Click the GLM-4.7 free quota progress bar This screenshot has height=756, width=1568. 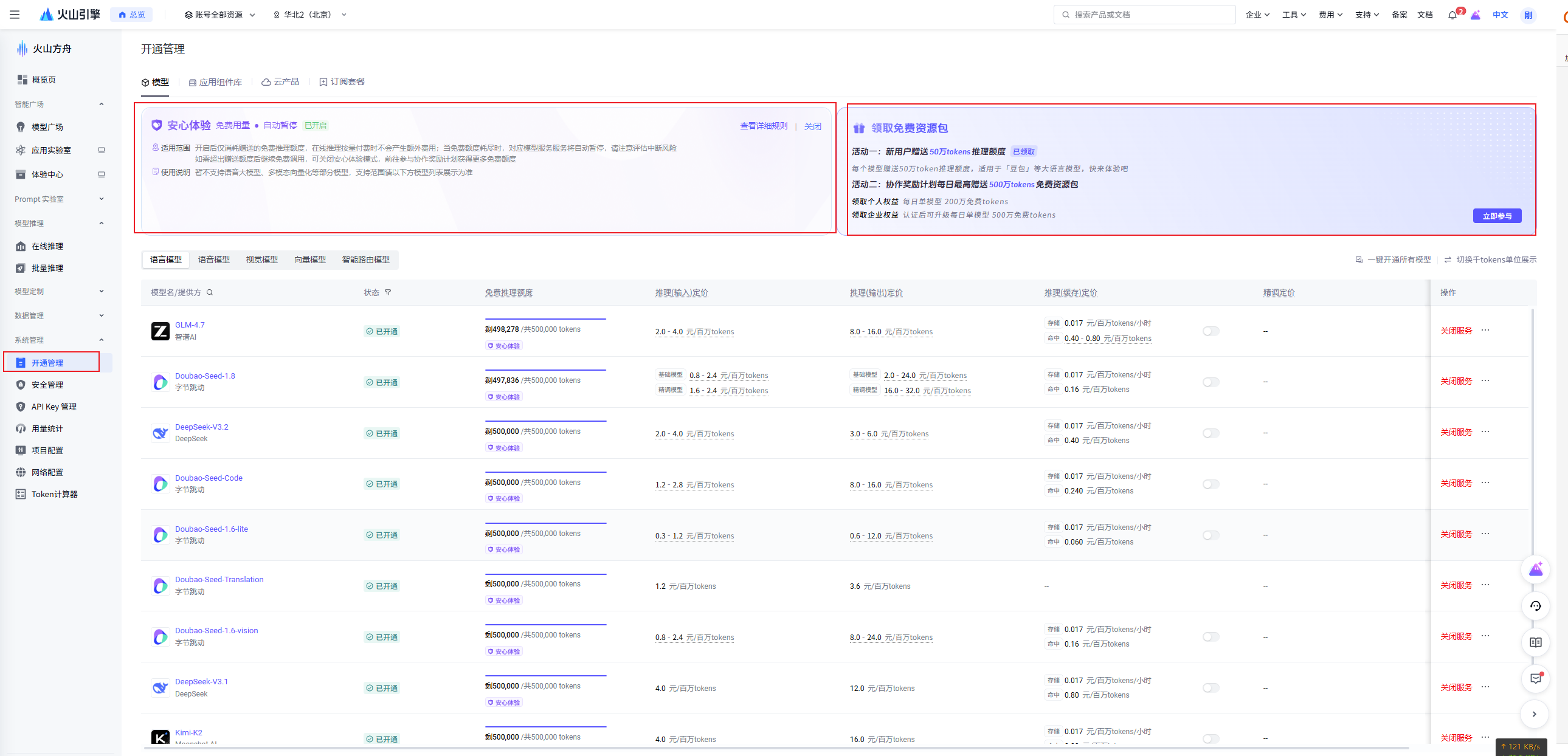(545, 318)
